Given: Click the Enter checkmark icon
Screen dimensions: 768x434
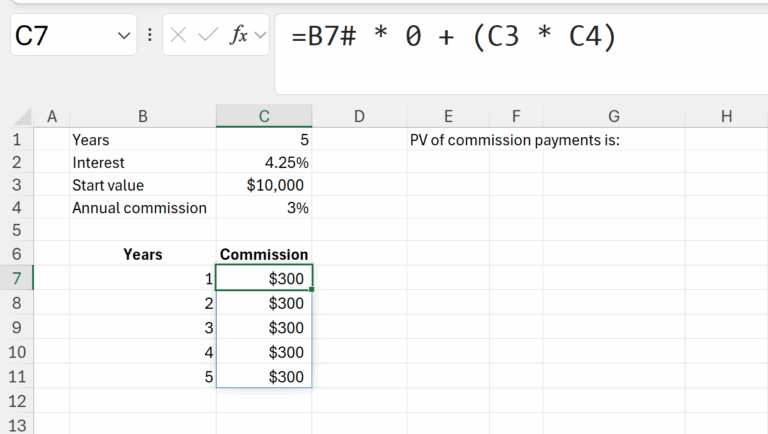Looking at the screenshot, I should tap(208, 36).
